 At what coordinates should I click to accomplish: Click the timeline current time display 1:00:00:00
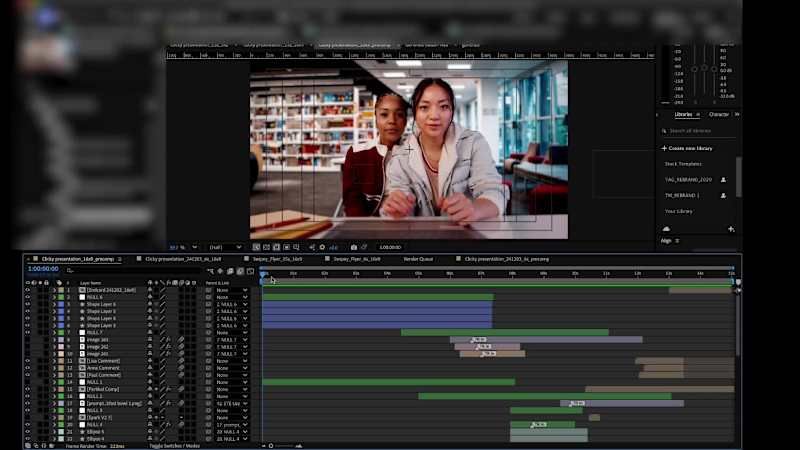pyautogui.click(x=43, y=269)
